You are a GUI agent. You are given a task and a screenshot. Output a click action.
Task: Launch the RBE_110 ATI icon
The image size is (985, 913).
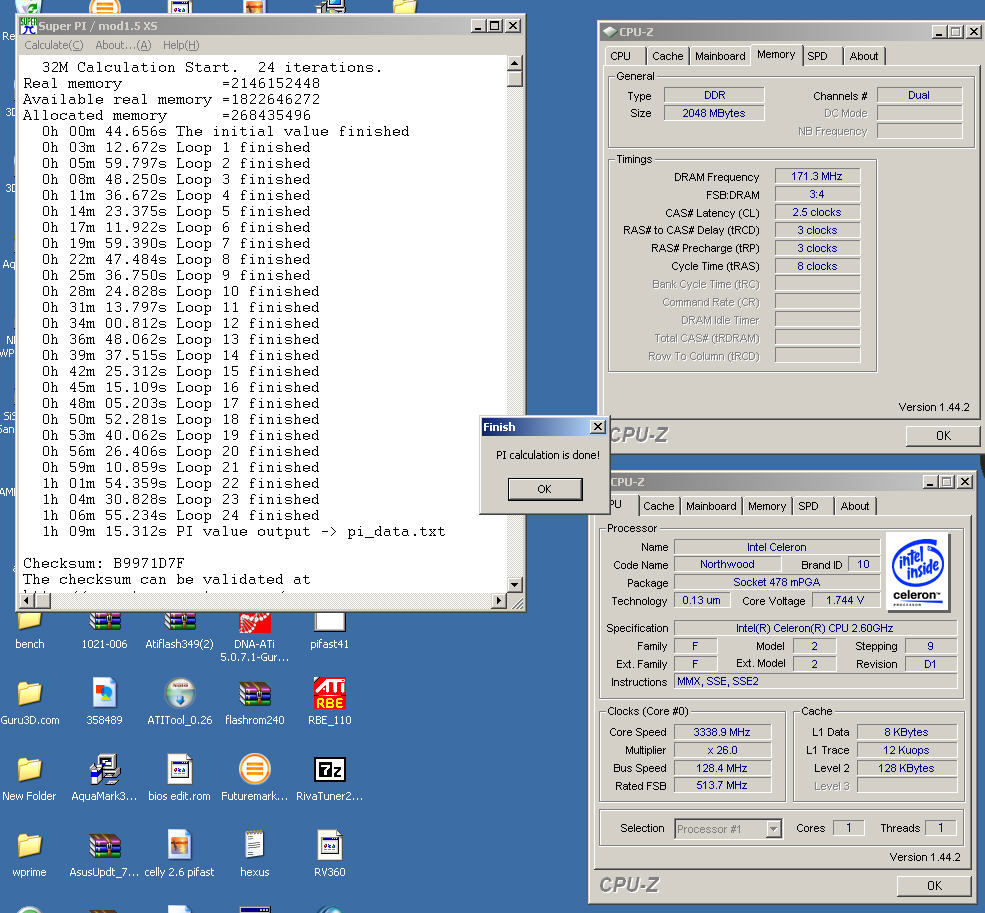(x=329, y=693)
